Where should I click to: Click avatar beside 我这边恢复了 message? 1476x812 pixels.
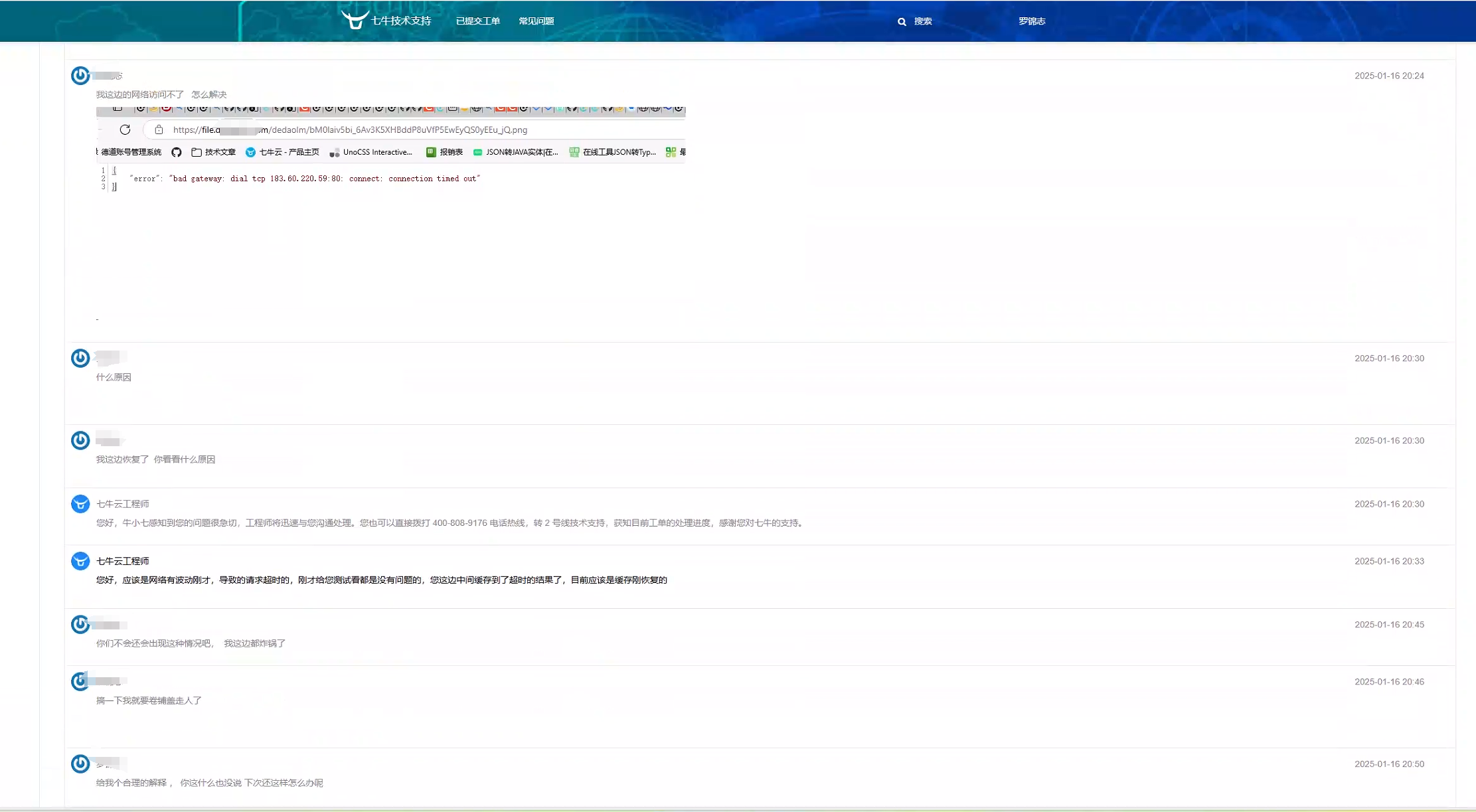80,441
